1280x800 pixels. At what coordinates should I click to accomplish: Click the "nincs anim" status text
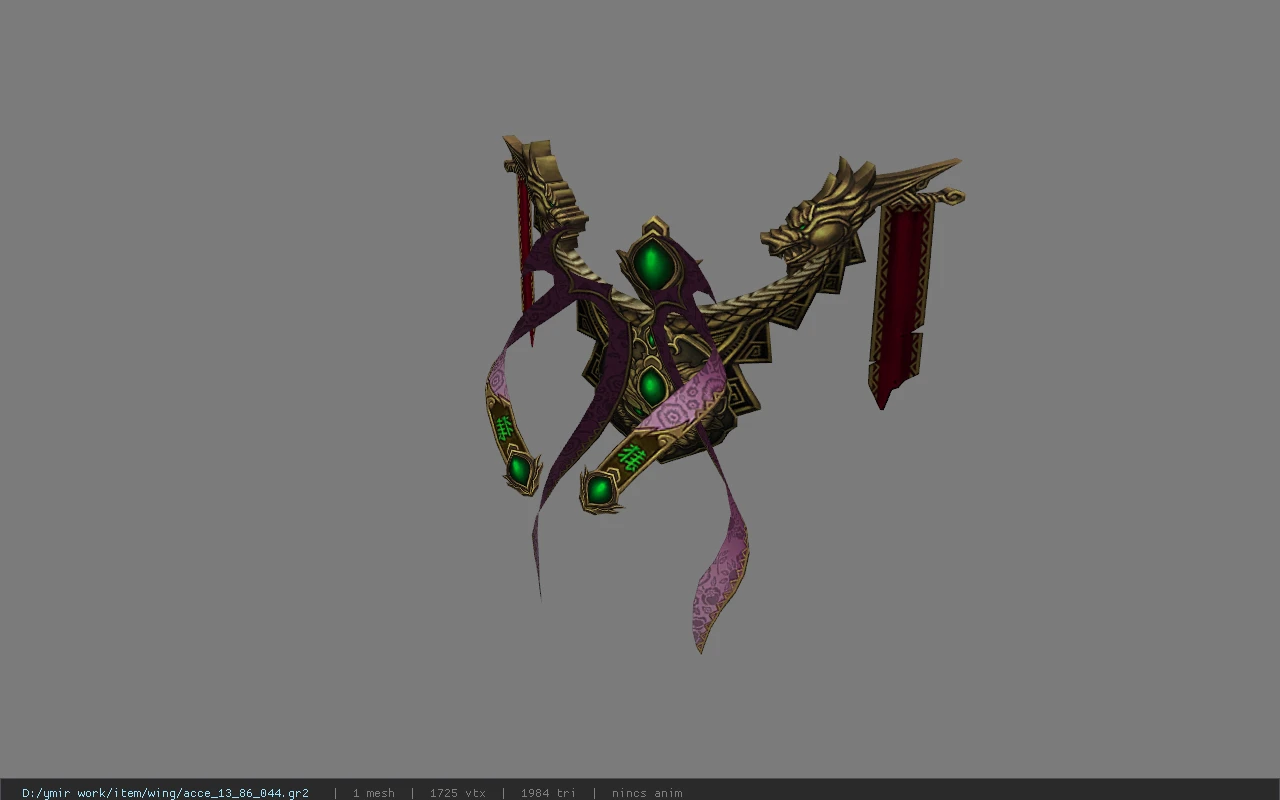pyautogui.click(x=647, y=793)
